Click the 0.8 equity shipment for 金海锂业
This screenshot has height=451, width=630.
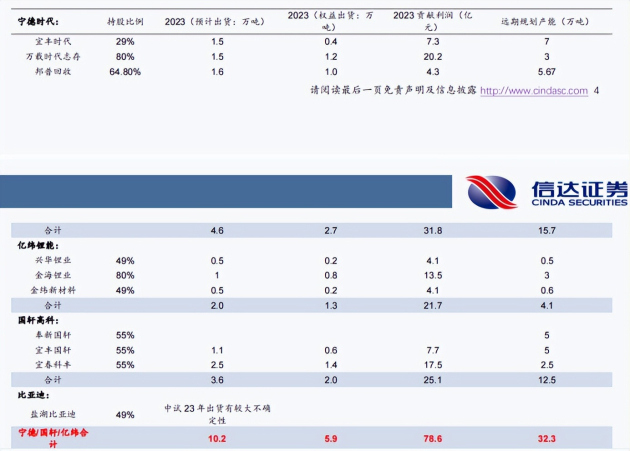(x=331, y=276)
